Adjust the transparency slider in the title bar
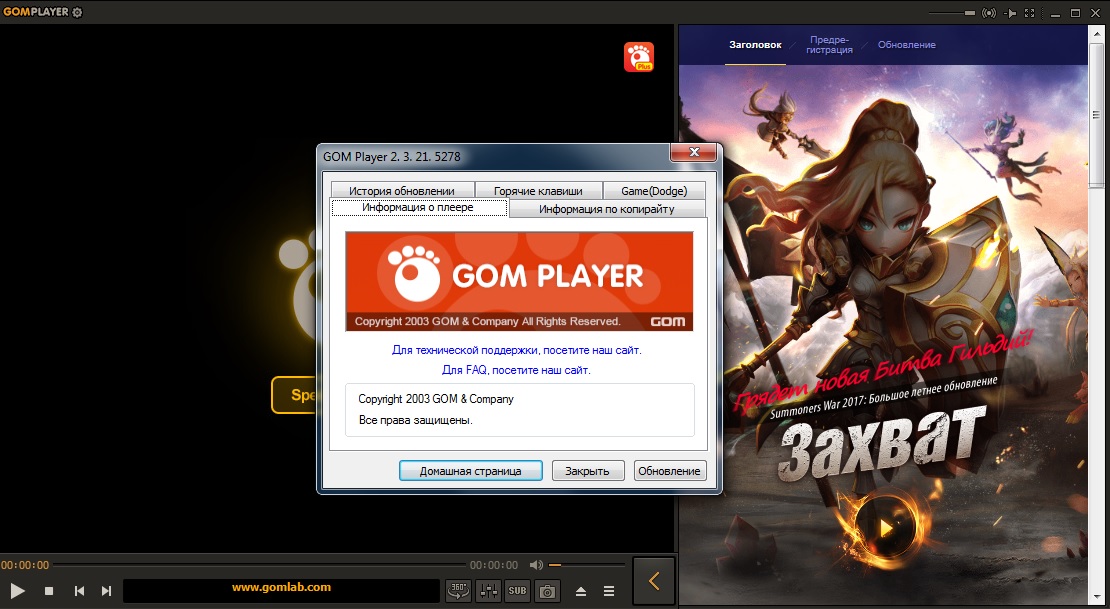 [952, 13]
